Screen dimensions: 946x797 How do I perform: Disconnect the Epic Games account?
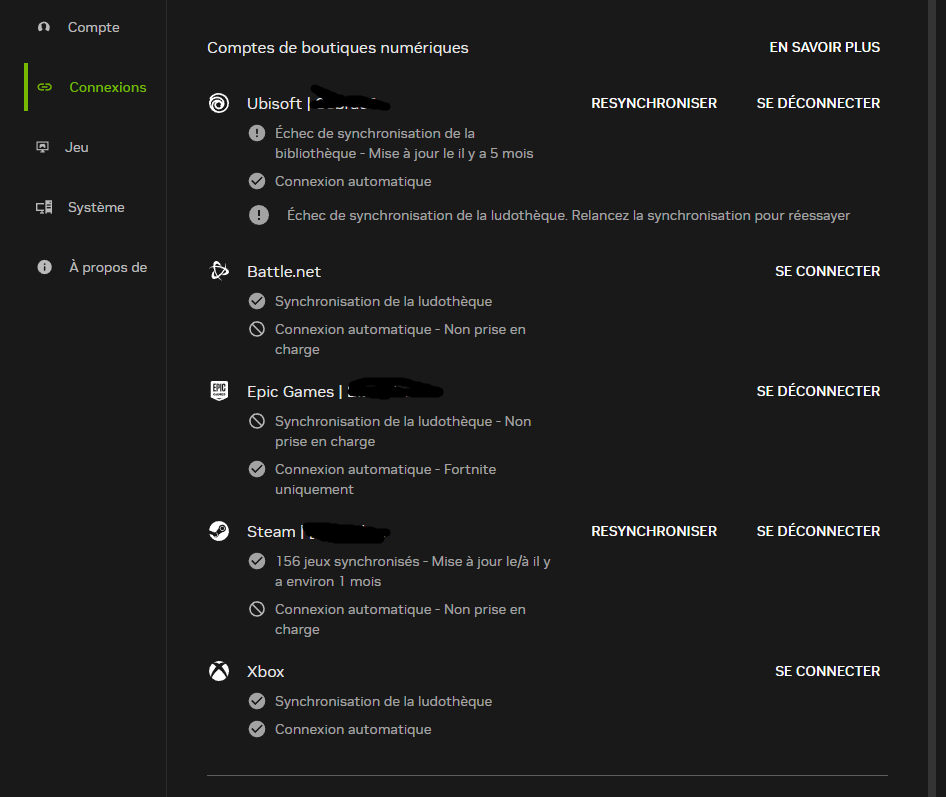pos(818,391)
